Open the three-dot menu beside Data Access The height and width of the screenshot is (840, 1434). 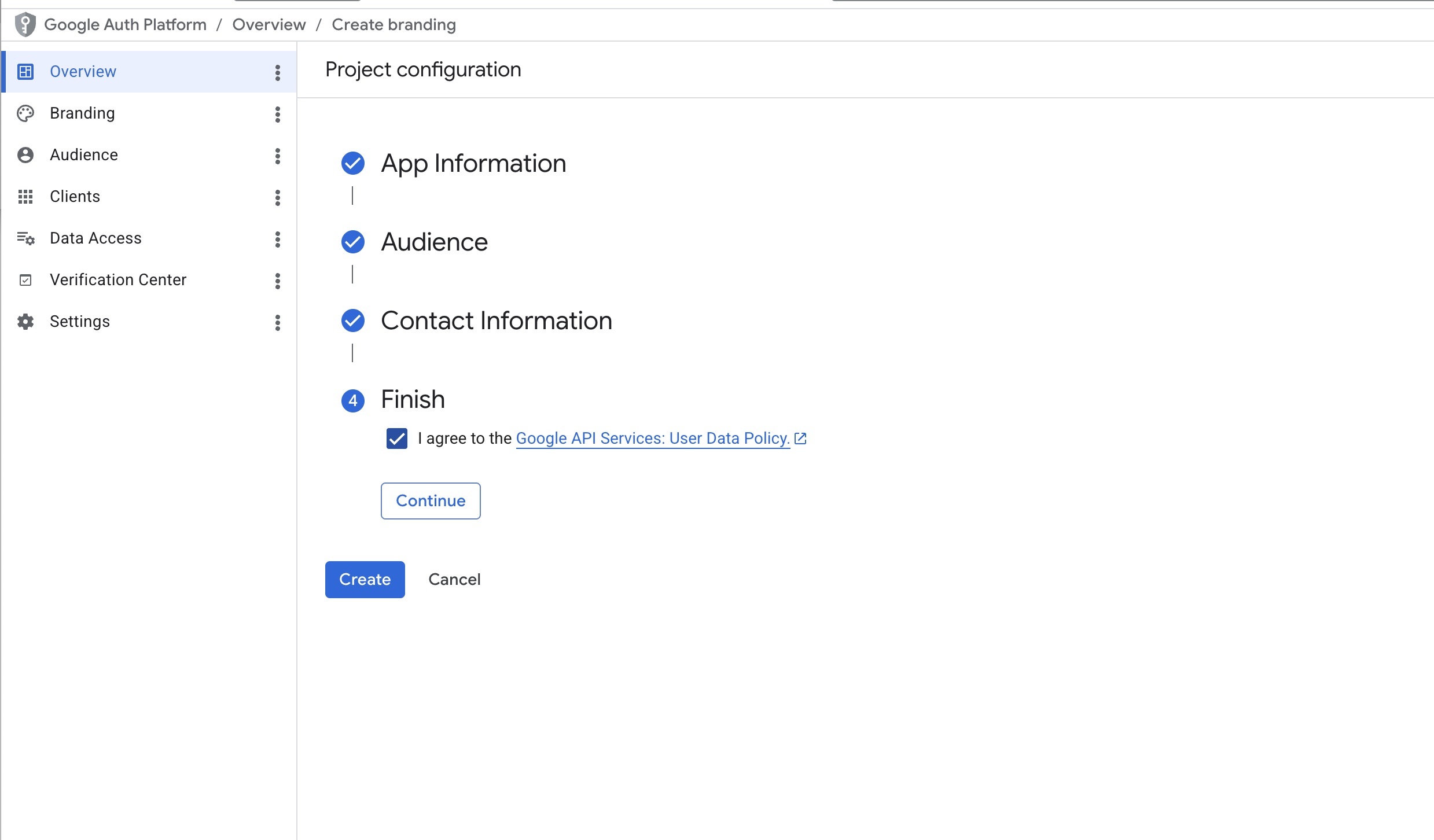tap(278, 239)
